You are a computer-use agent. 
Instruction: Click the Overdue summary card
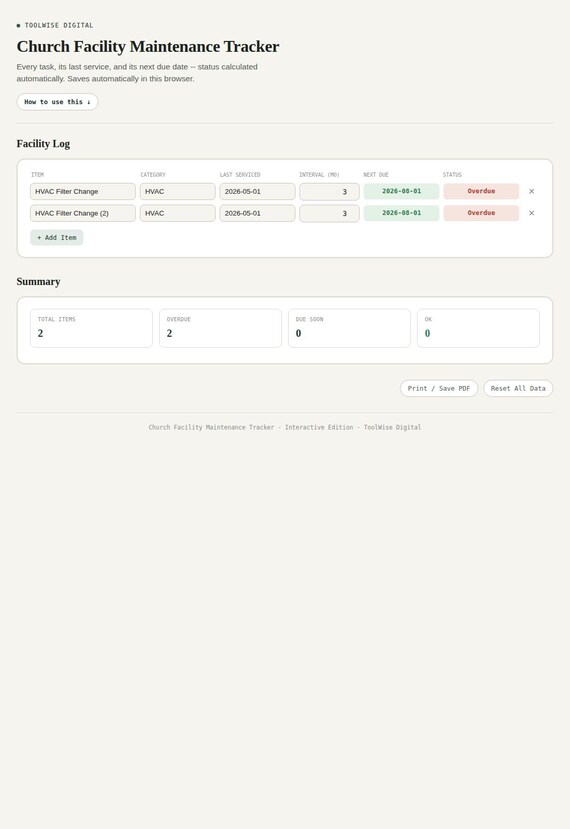tap(220, 328)
